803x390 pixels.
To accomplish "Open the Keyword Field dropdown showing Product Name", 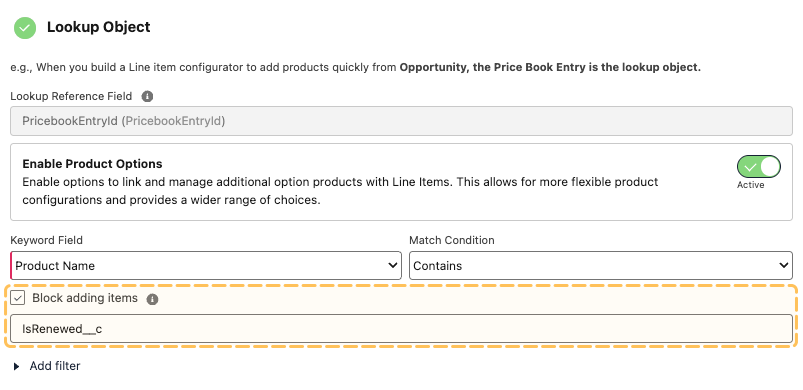I will coord(206,266).
